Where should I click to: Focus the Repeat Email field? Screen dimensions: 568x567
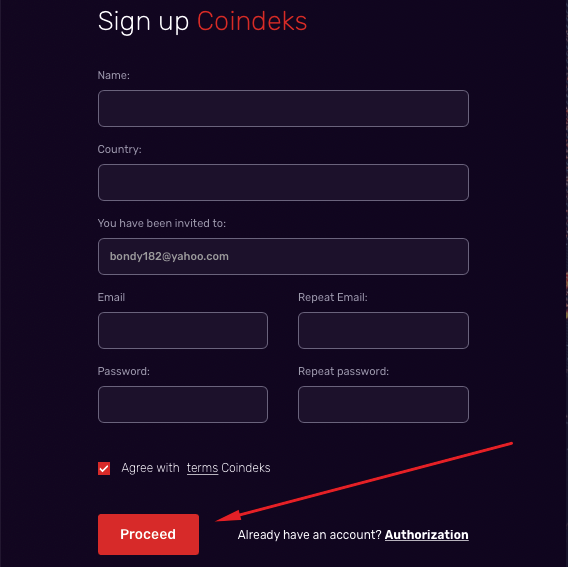point(383,330)
